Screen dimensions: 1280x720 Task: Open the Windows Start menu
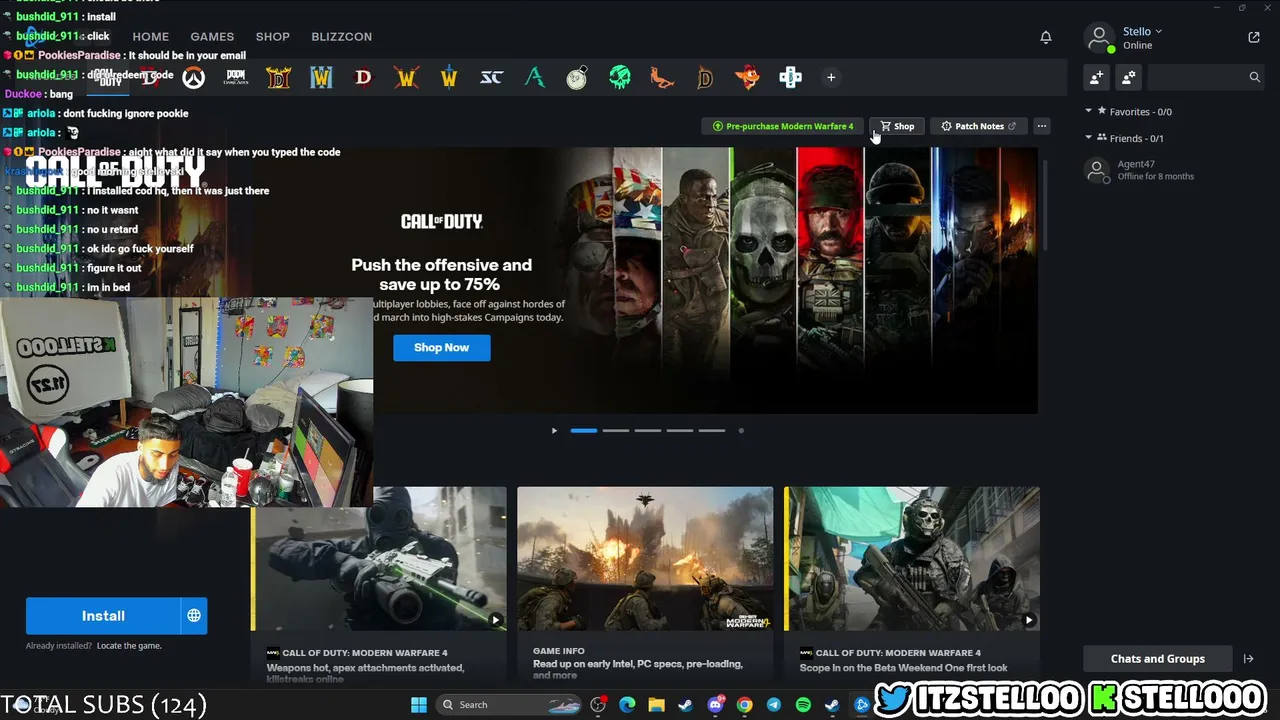(x=419, y=705)
